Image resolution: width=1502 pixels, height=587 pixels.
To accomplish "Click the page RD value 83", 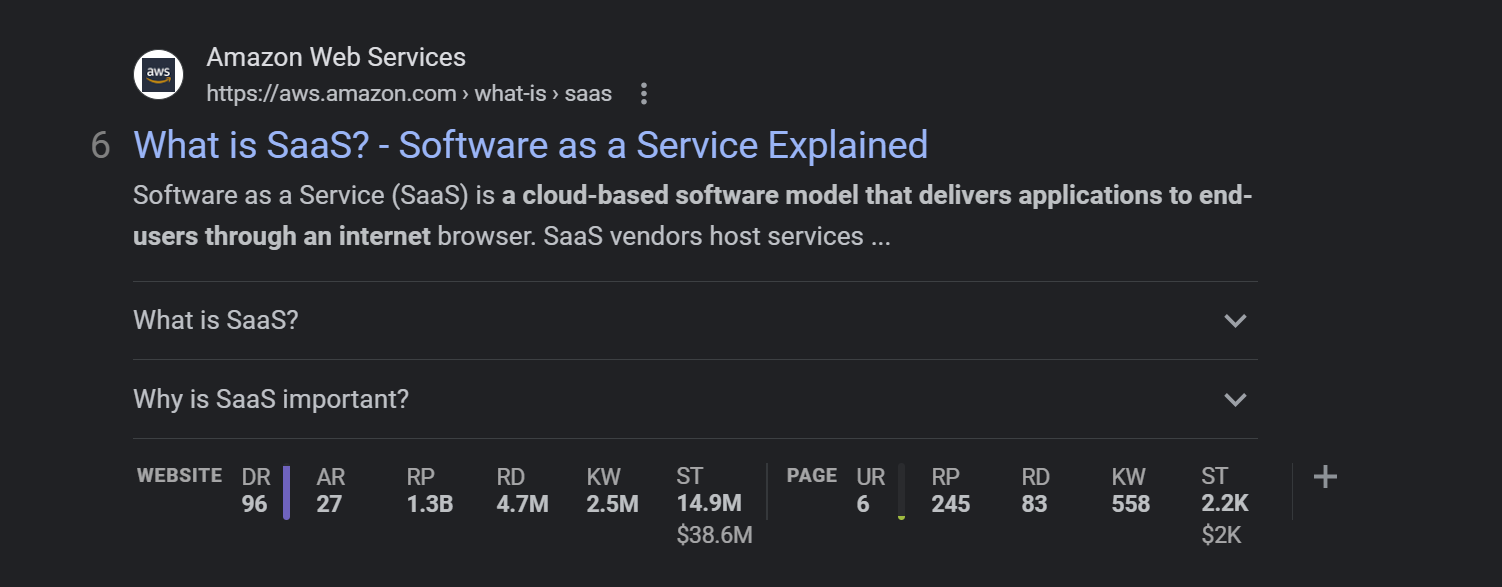I will click(1035, 504).
